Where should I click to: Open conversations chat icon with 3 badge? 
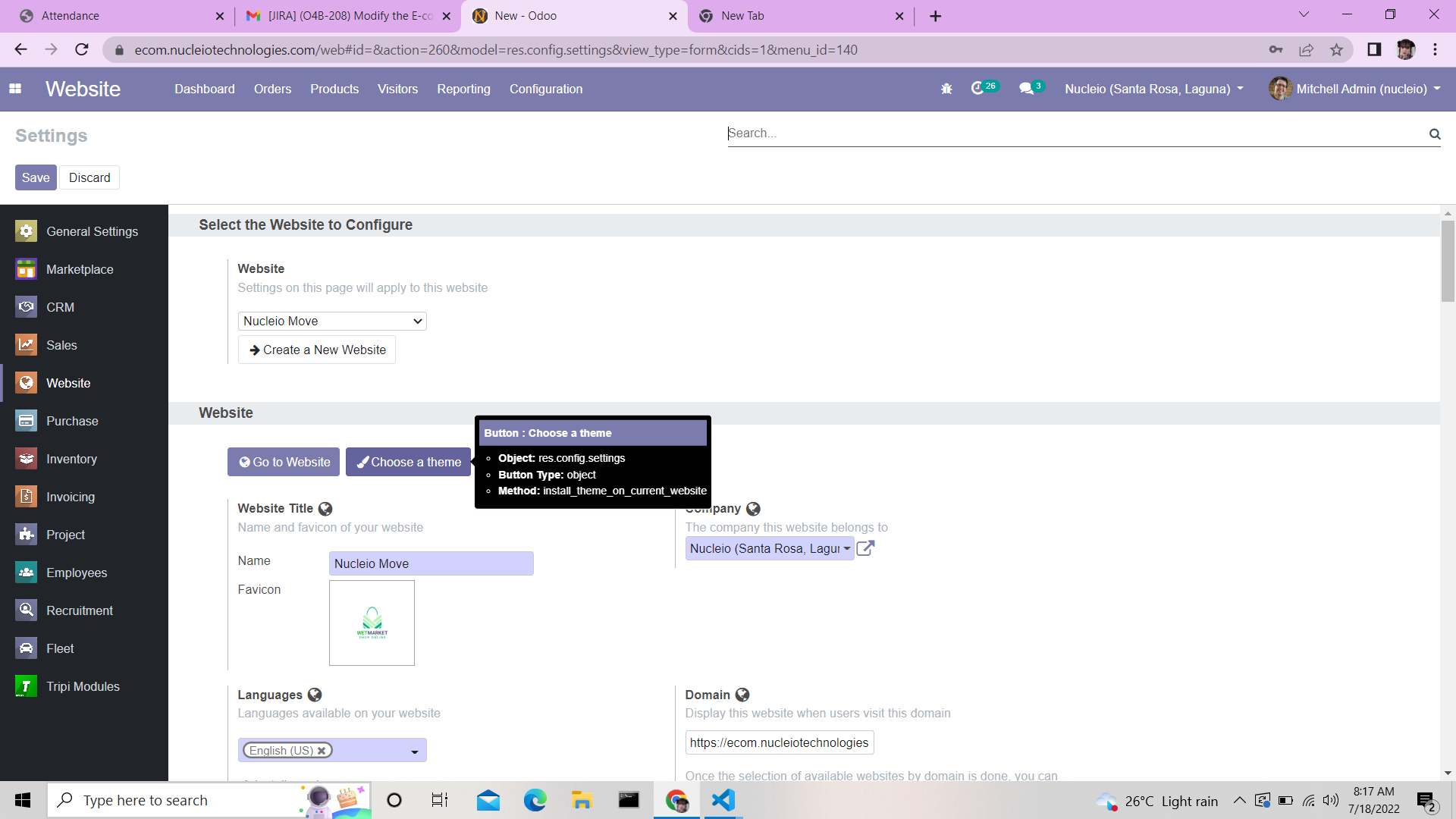click(1031, 88)
